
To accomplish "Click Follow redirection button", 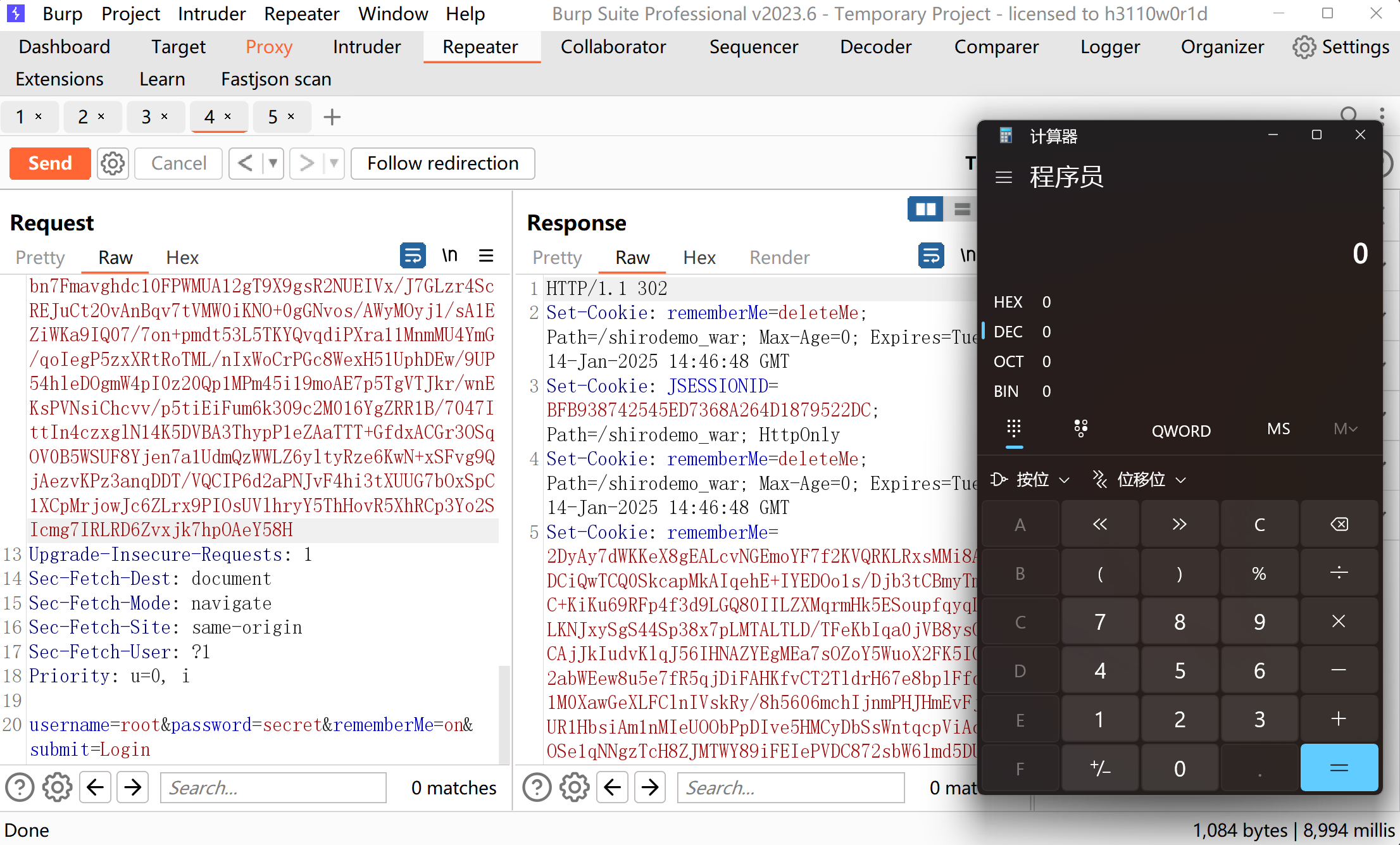I will [x=443, y=163].
